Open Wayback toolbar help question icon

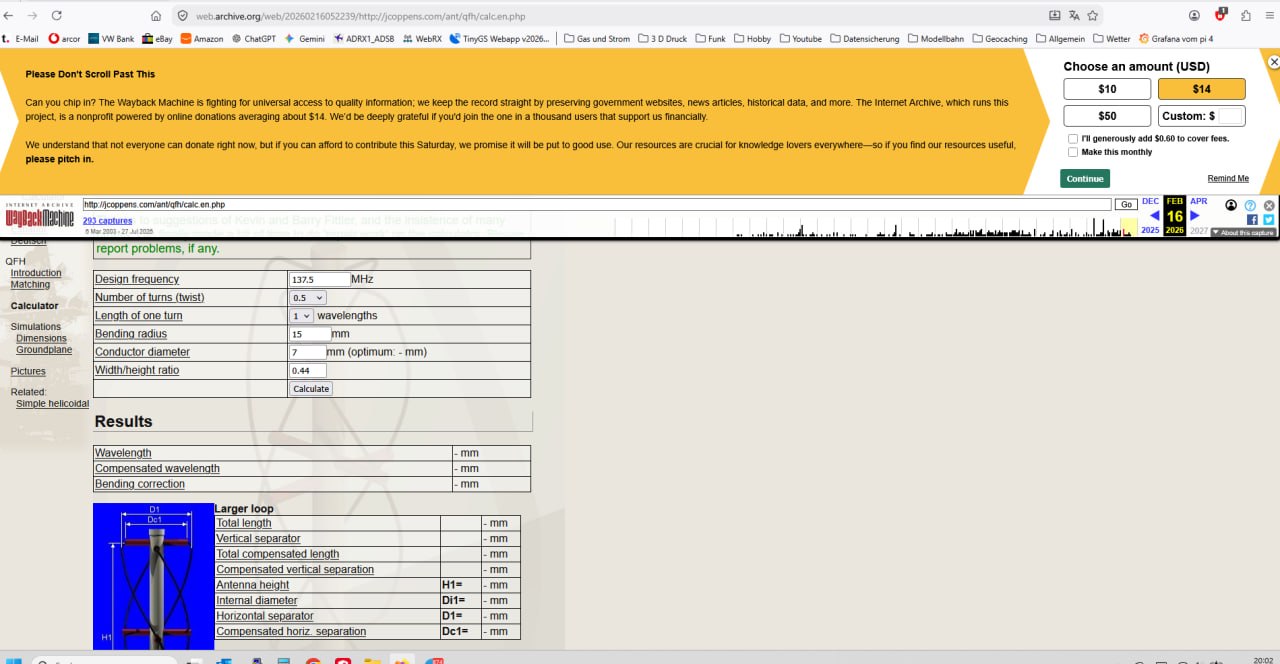coord(1250,205)
